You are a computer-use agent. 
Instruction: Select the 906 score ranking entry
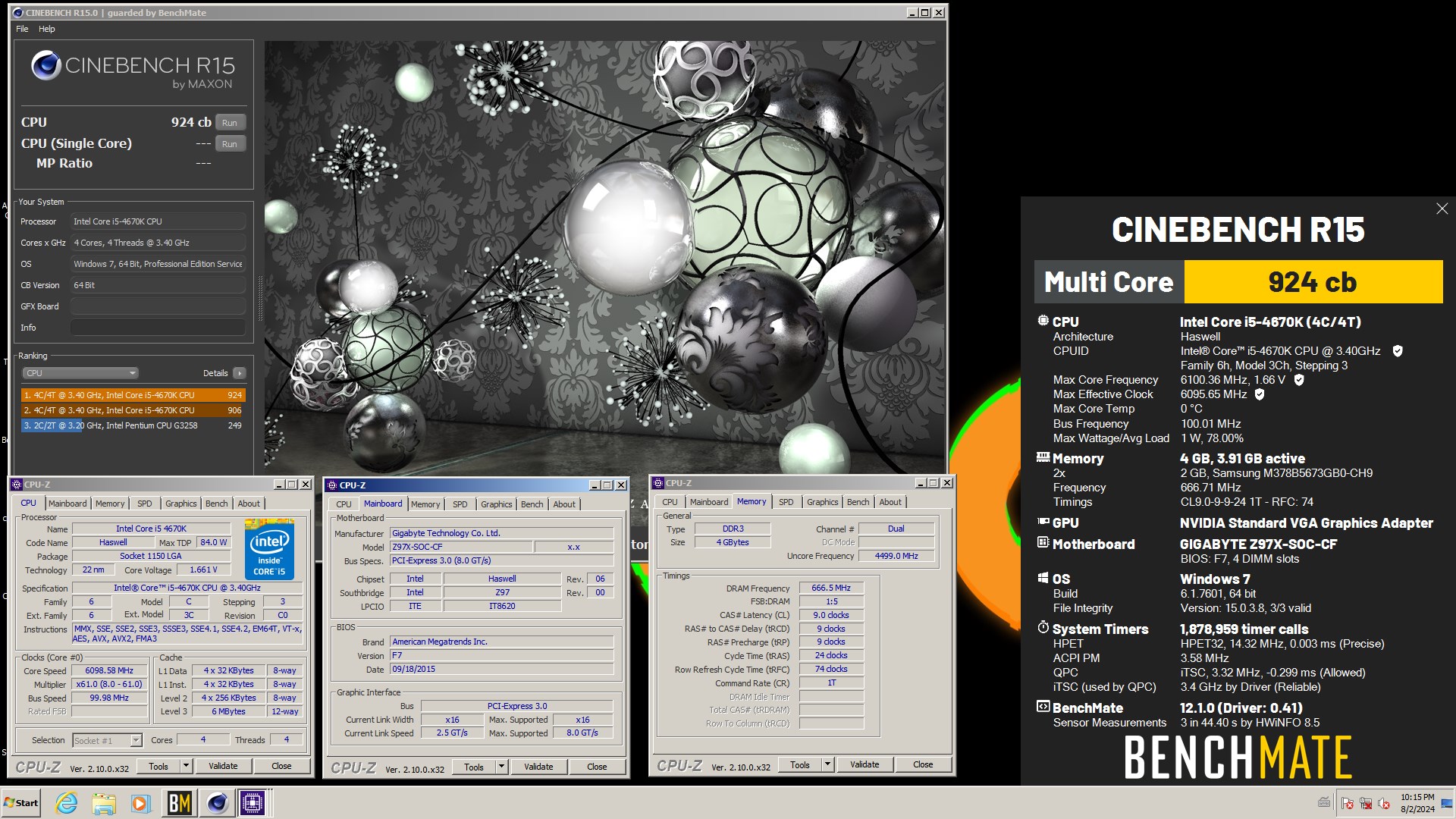coord(133,410)
